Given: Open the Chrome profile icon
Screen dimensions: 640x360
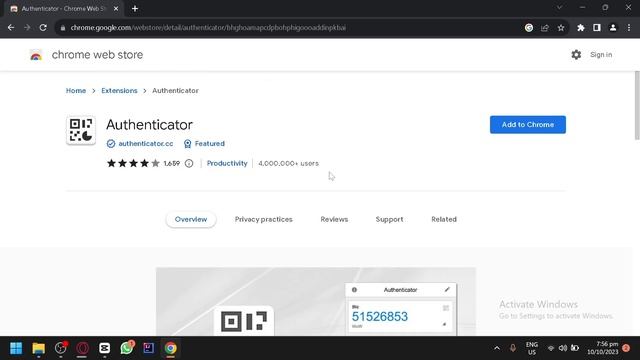Looking at the screenshot, I should click(613, 28).
